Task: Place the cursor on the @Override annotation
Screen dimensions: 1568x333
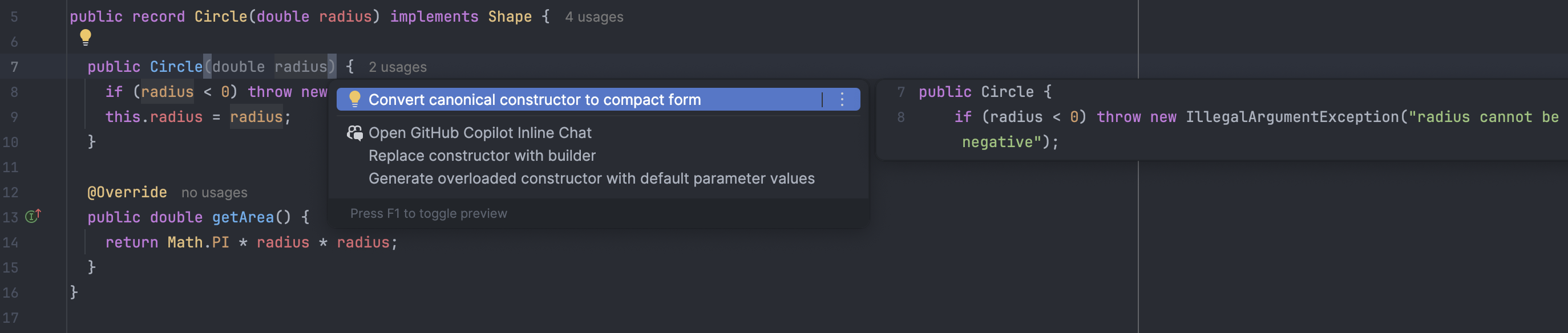Action: pos(127,192)
